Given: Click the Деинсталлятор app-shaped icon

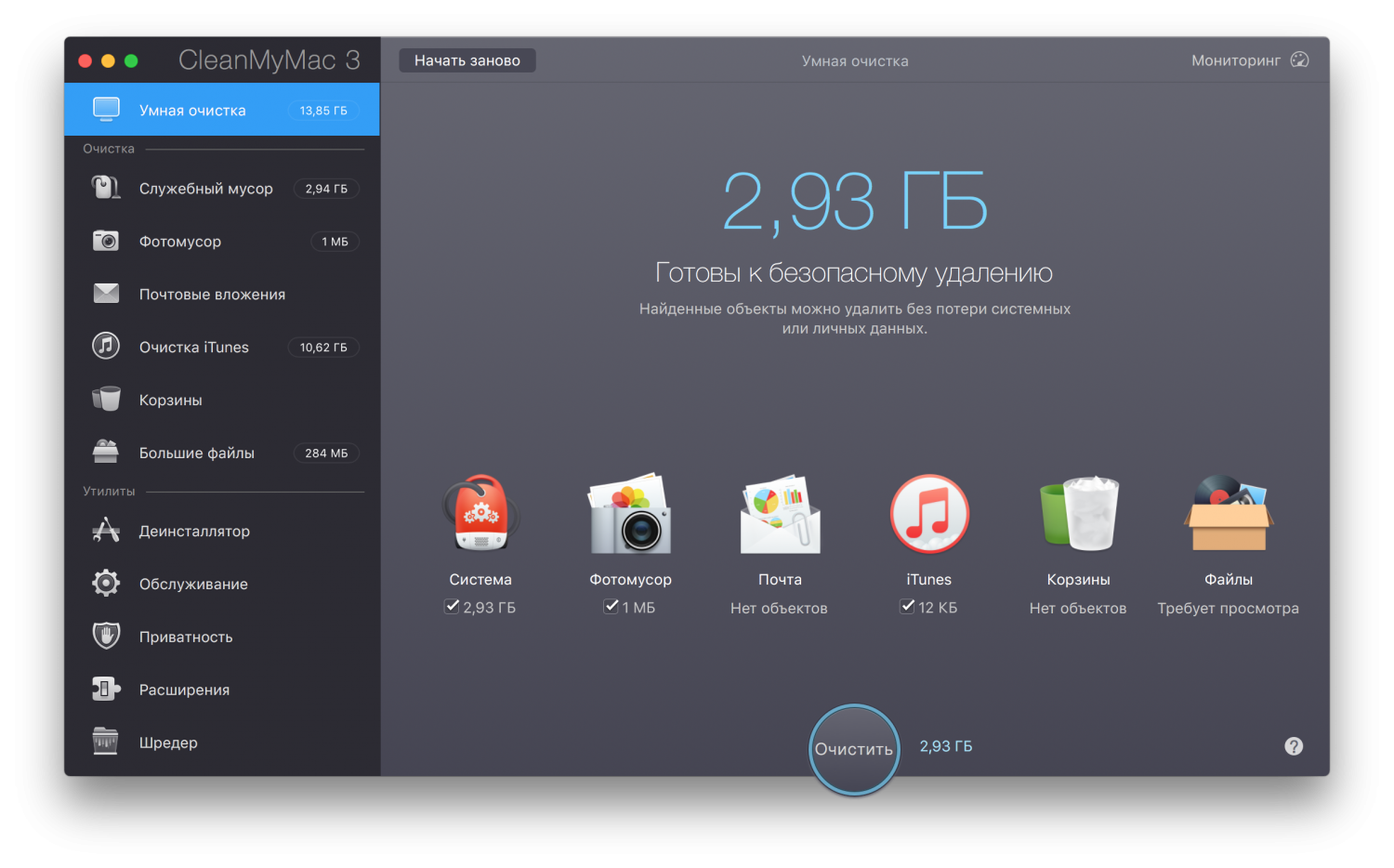Looking at the screenshot, I should (106, 531).
